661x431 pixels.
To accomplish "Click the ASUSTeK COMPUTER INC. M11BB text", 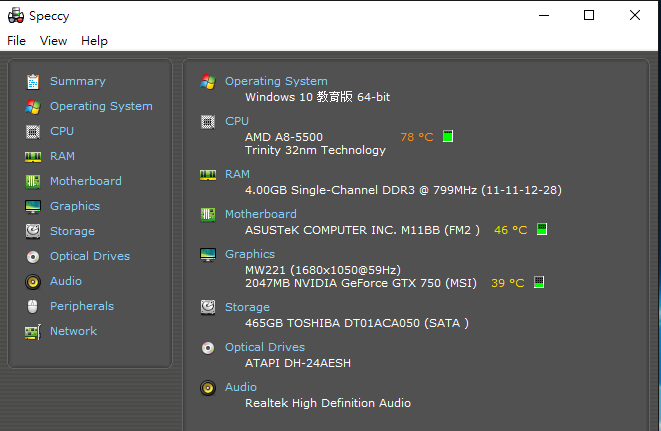I will pyautogui.click(x=362, y=230).
